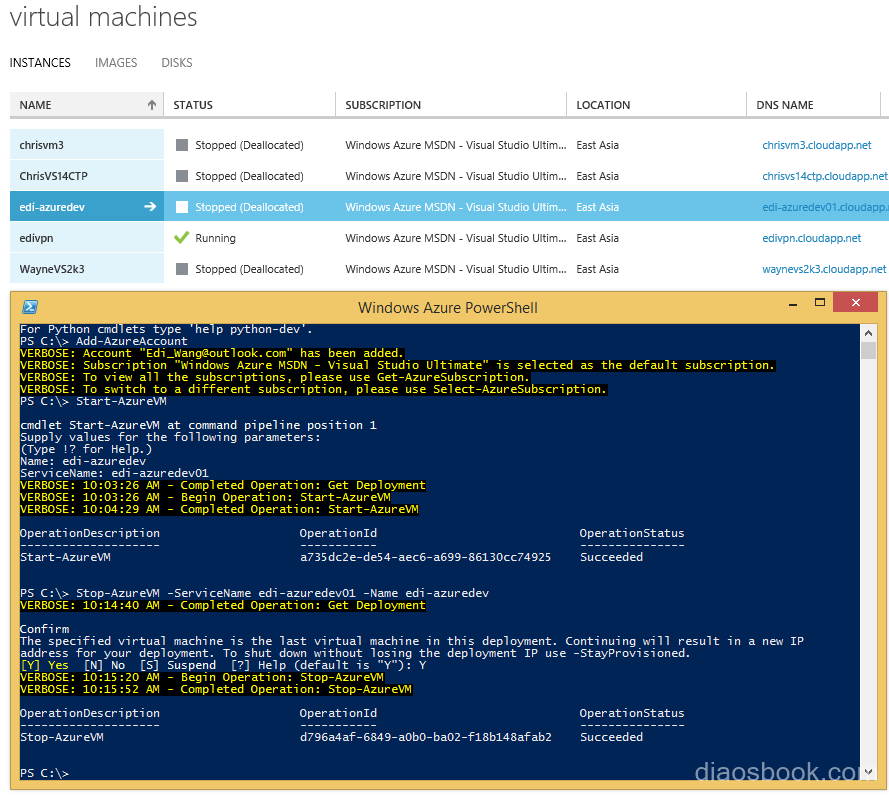Minimize the Windows Azure PowerShell window
Screen dimensions: 889x795
click(793, 303)
